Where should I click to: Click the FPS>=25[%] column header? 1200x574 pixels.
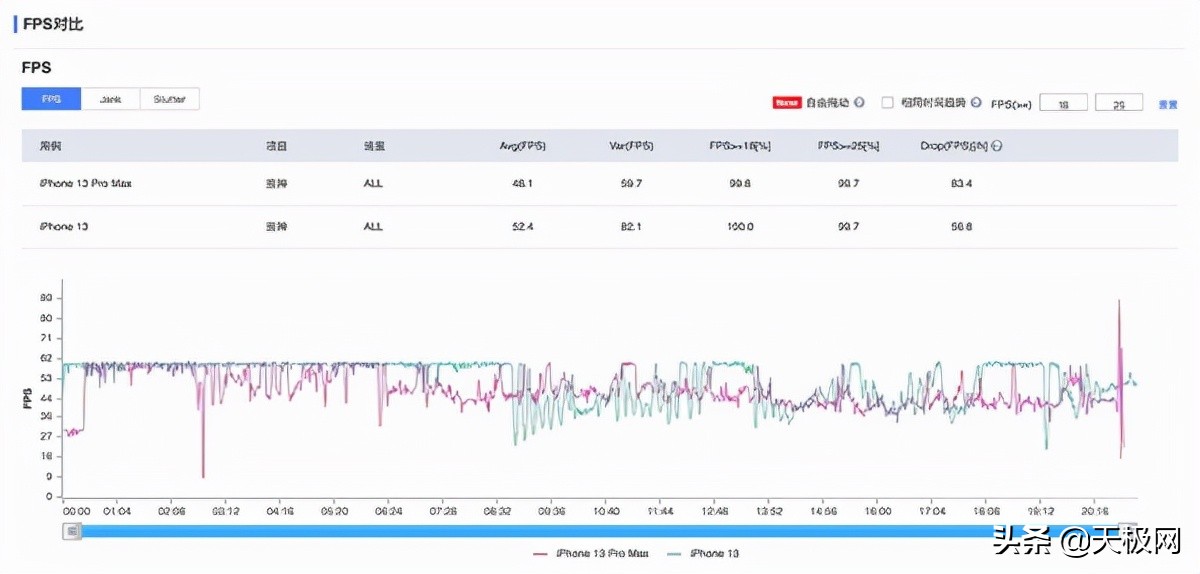[849, 146]
